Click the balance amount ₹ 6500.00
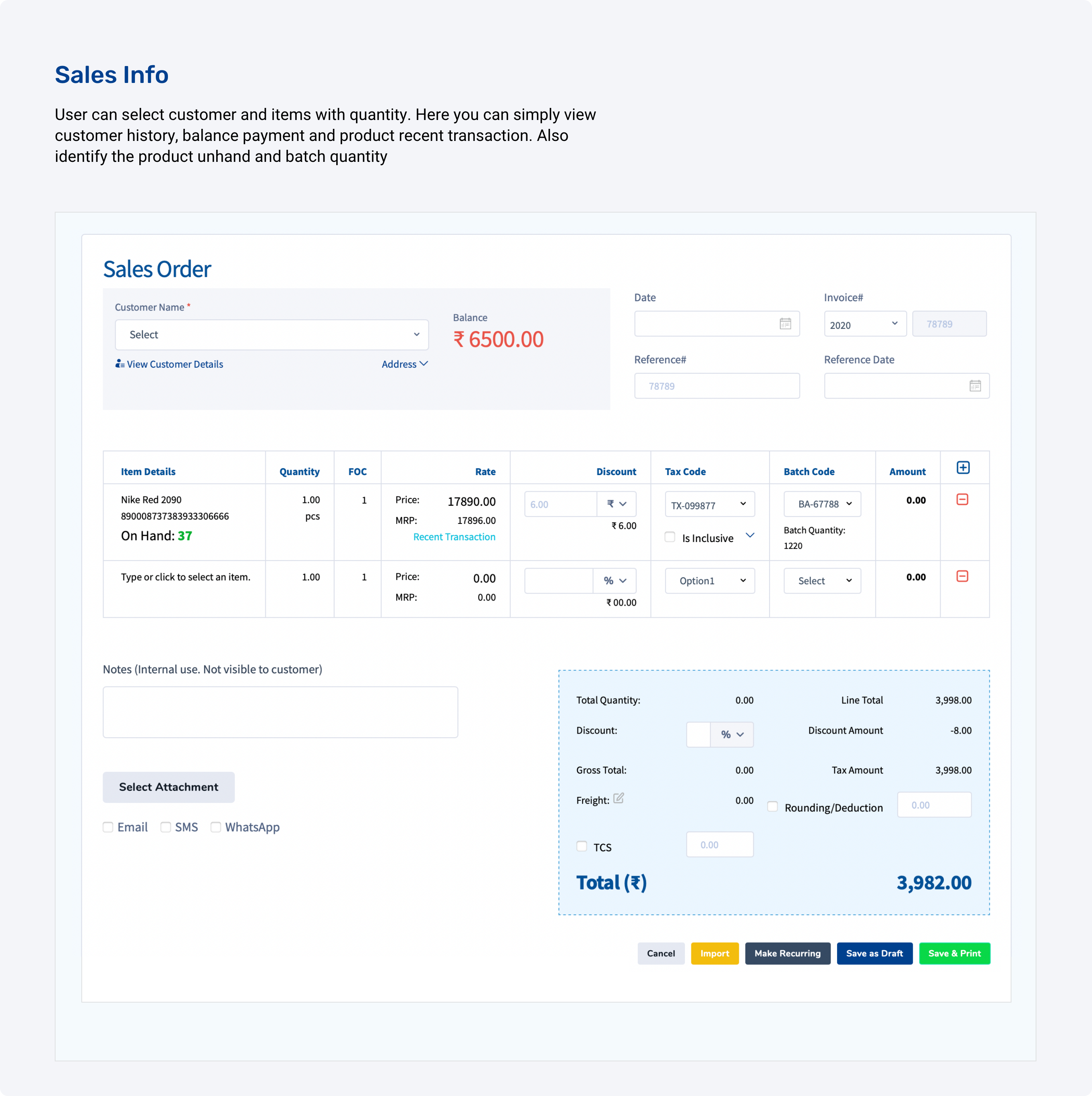The image size is (1092, 1096). coord(498,339)
